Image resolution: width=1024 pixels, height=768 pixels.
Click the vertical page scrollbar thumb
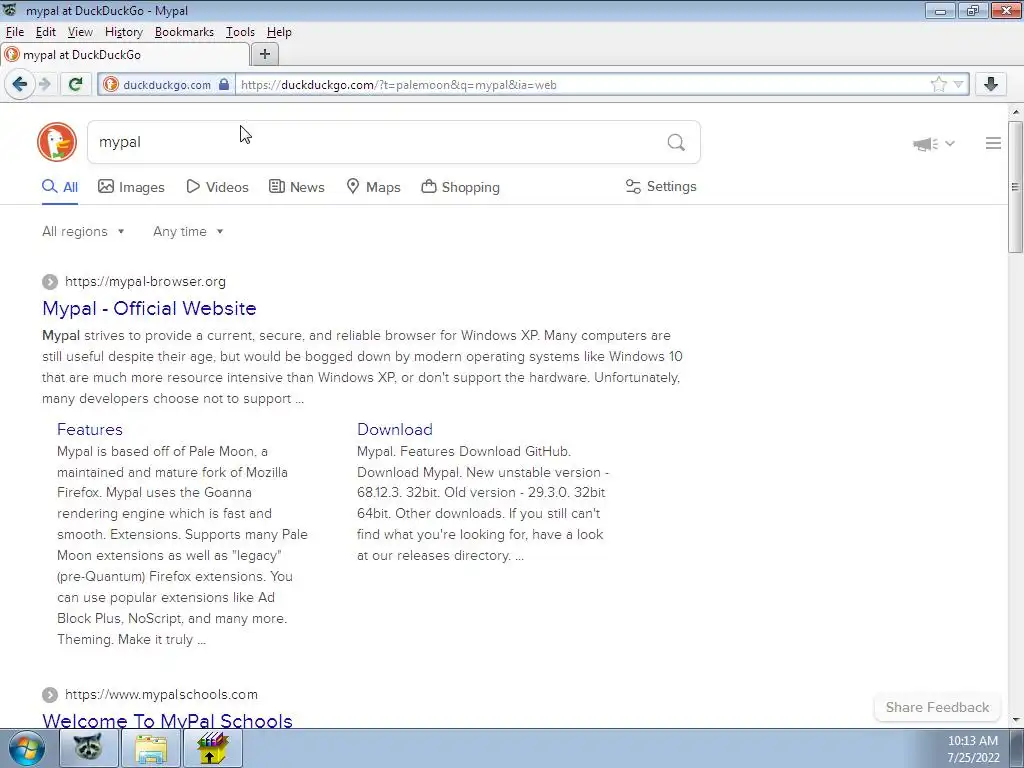point(1015,187)
